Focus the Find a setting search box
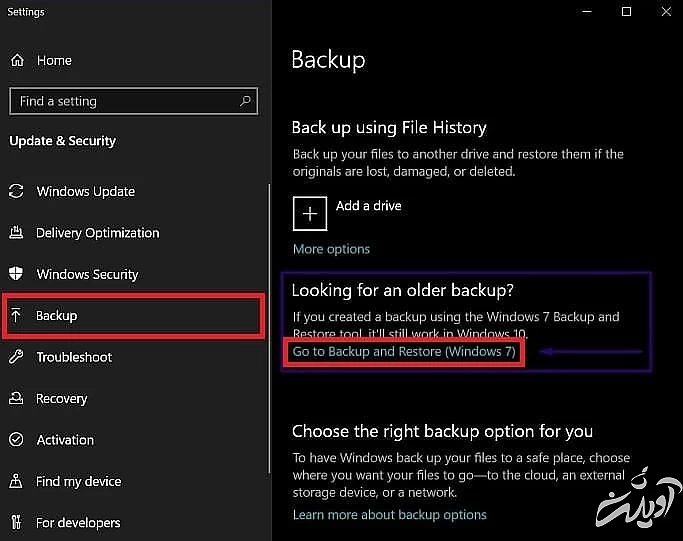The width and height of the screenshot is (683, 541). [133, 101]
